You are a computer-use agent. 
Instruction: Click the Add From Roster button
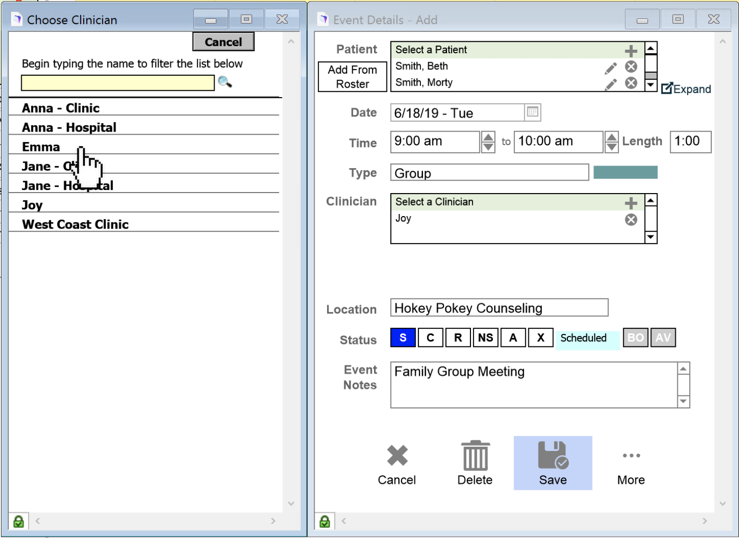point(352,77)
